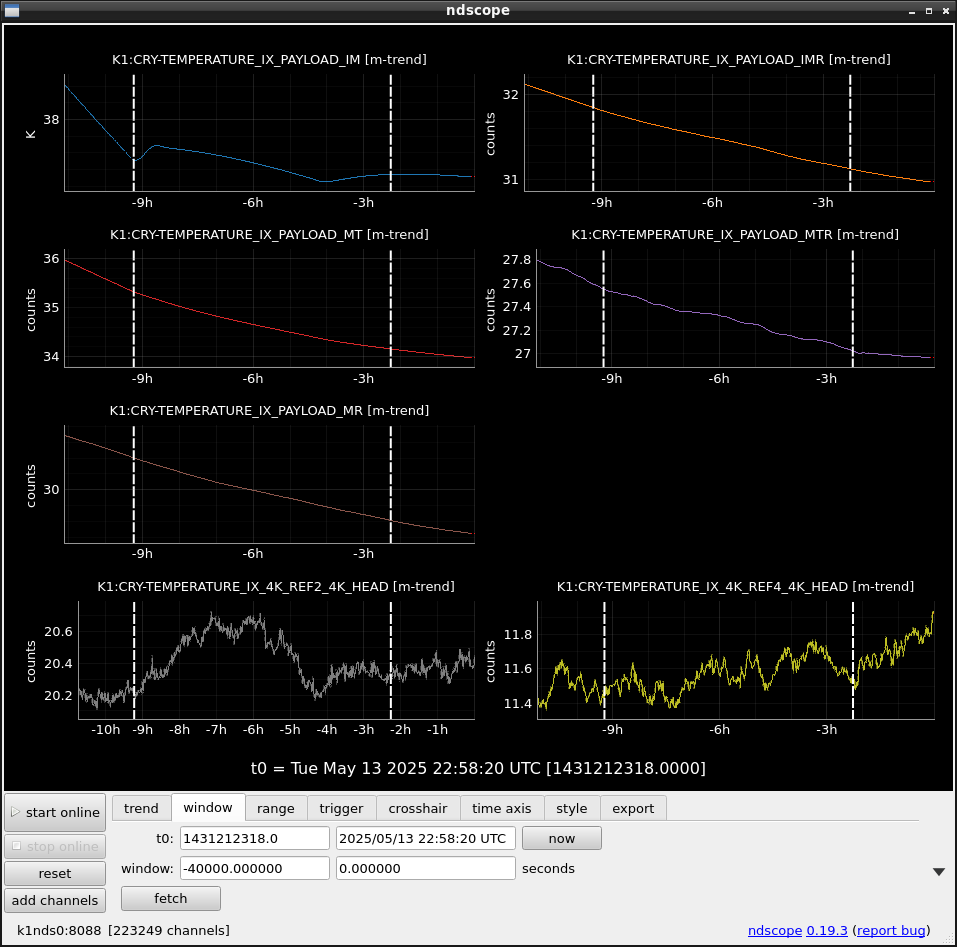Edit the window end value 0.000000
This screenshot has width=957, height=947.
[x=425, y=868]
